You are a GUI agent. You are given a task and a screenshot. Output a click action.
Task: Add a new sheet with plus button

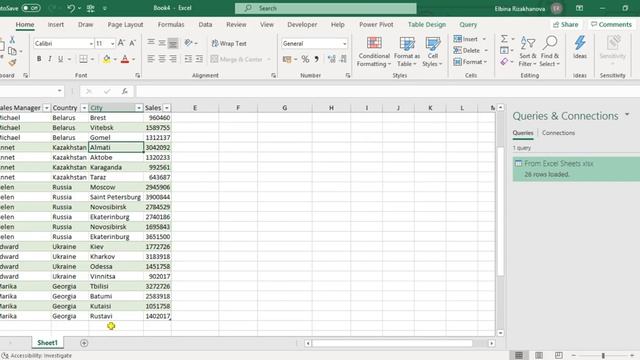[84, 343]
